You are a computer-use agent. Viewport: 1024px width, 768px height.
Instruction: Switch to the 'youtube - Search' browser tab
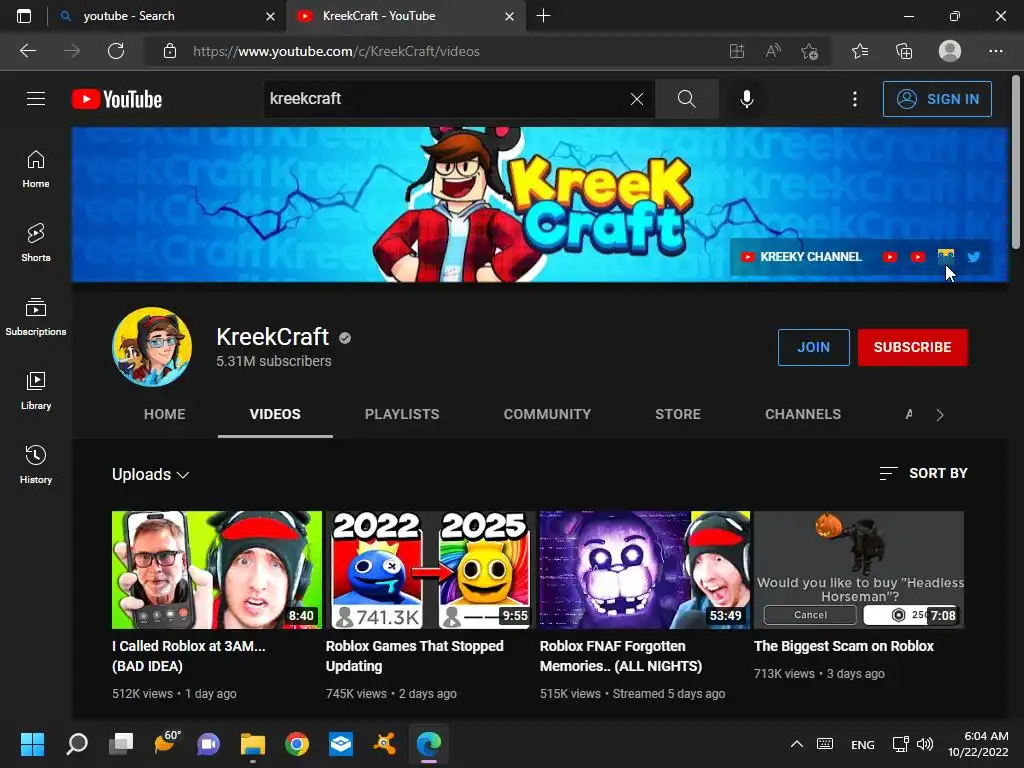tap(167, 16)
